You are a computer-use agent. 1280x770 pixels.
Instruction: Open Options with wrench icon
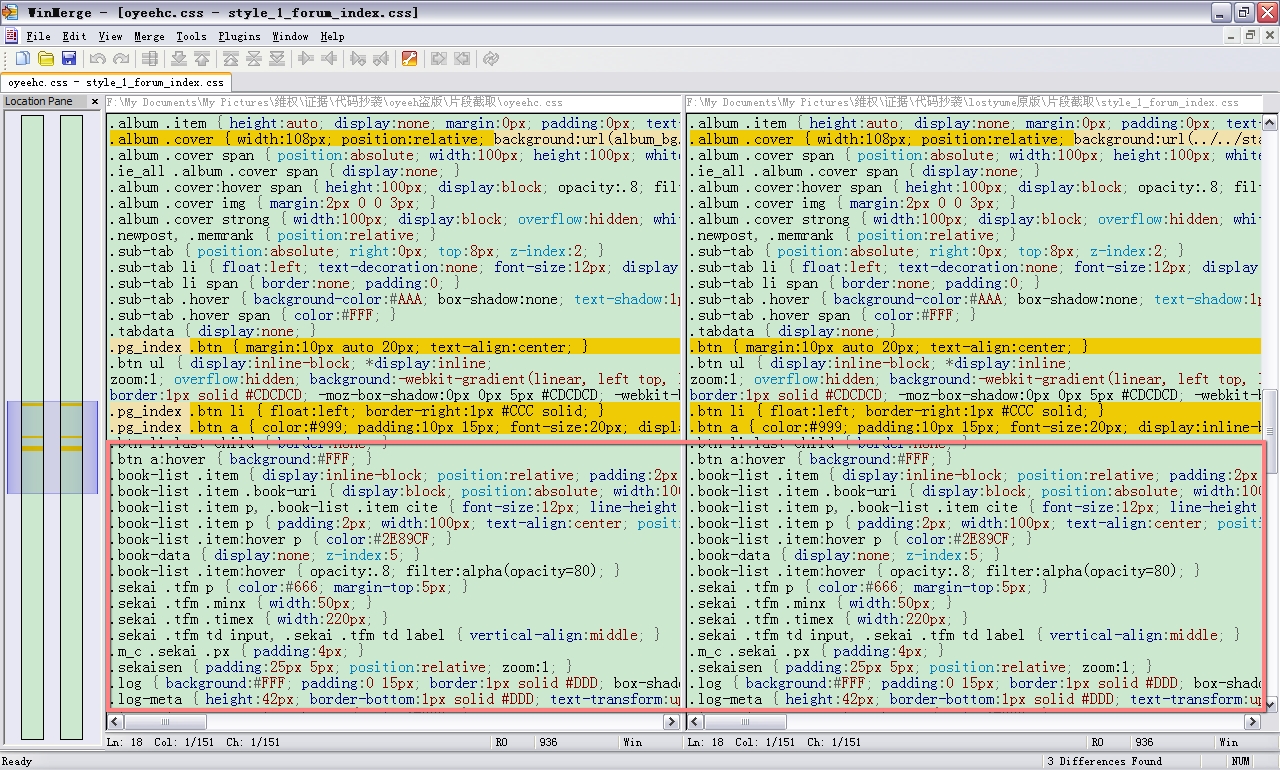click(409, 59)
